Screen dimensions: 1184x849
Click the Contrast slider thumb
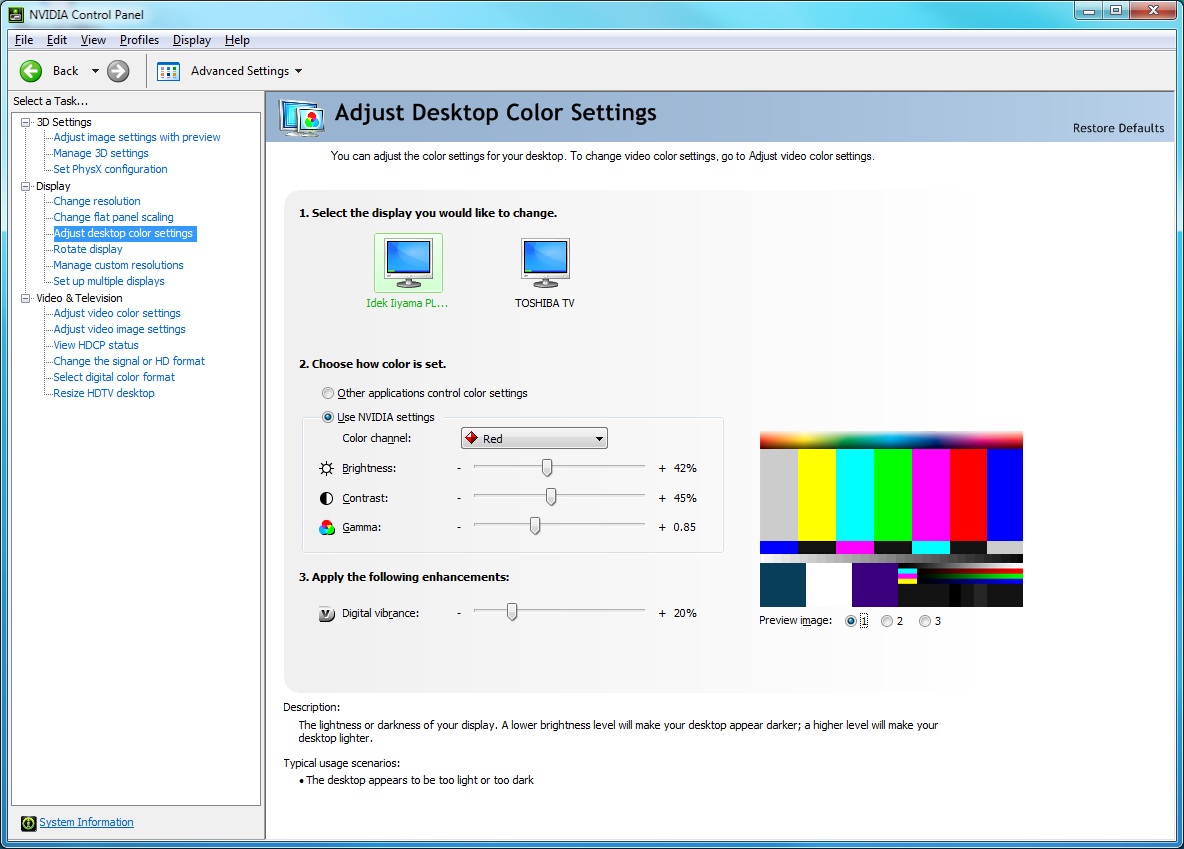(x=551, y=496)
